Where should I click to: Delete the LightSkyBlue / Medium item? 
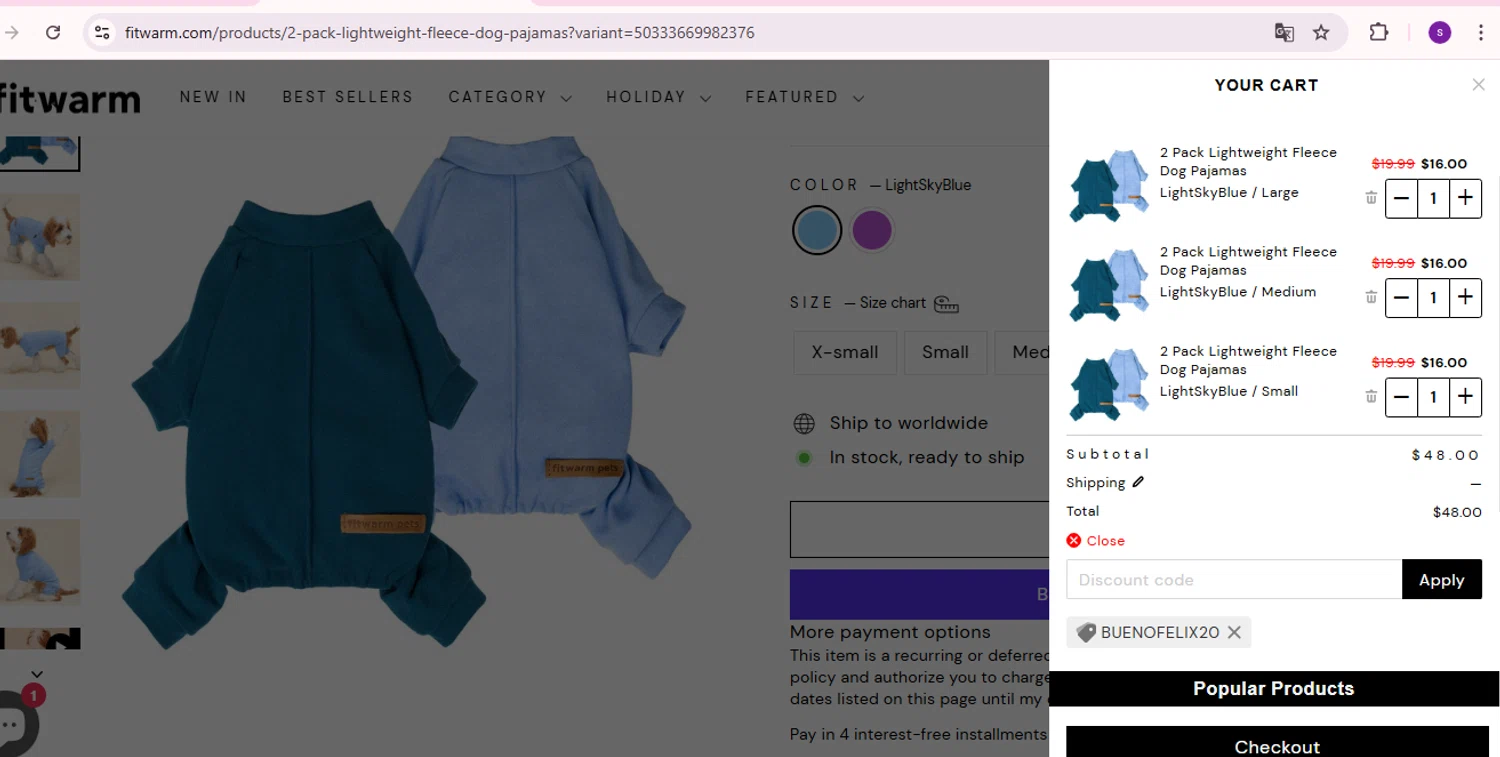[1371, 297]
